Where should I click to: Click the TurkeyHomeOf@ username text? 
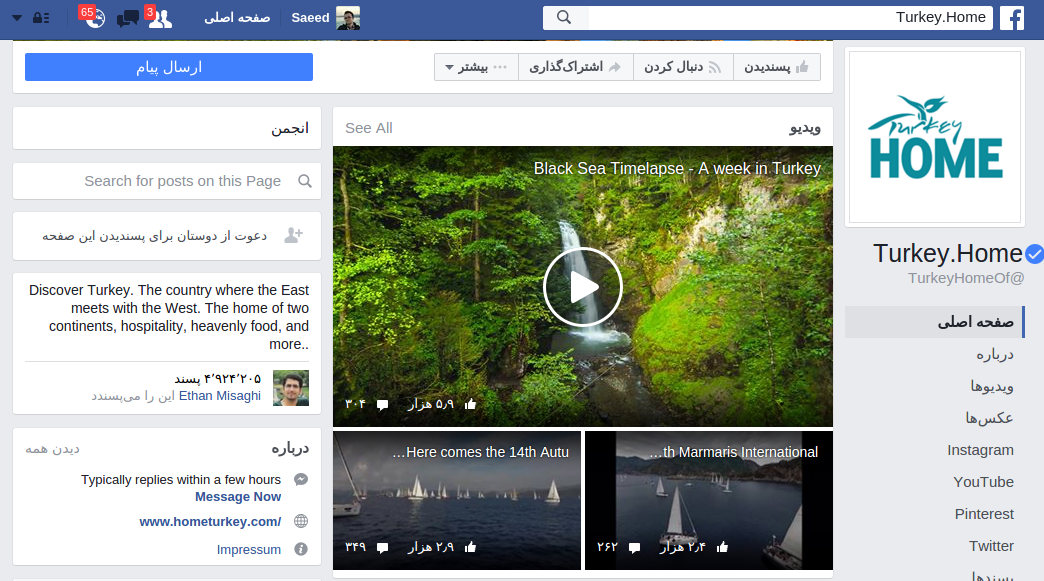point(966,278)
